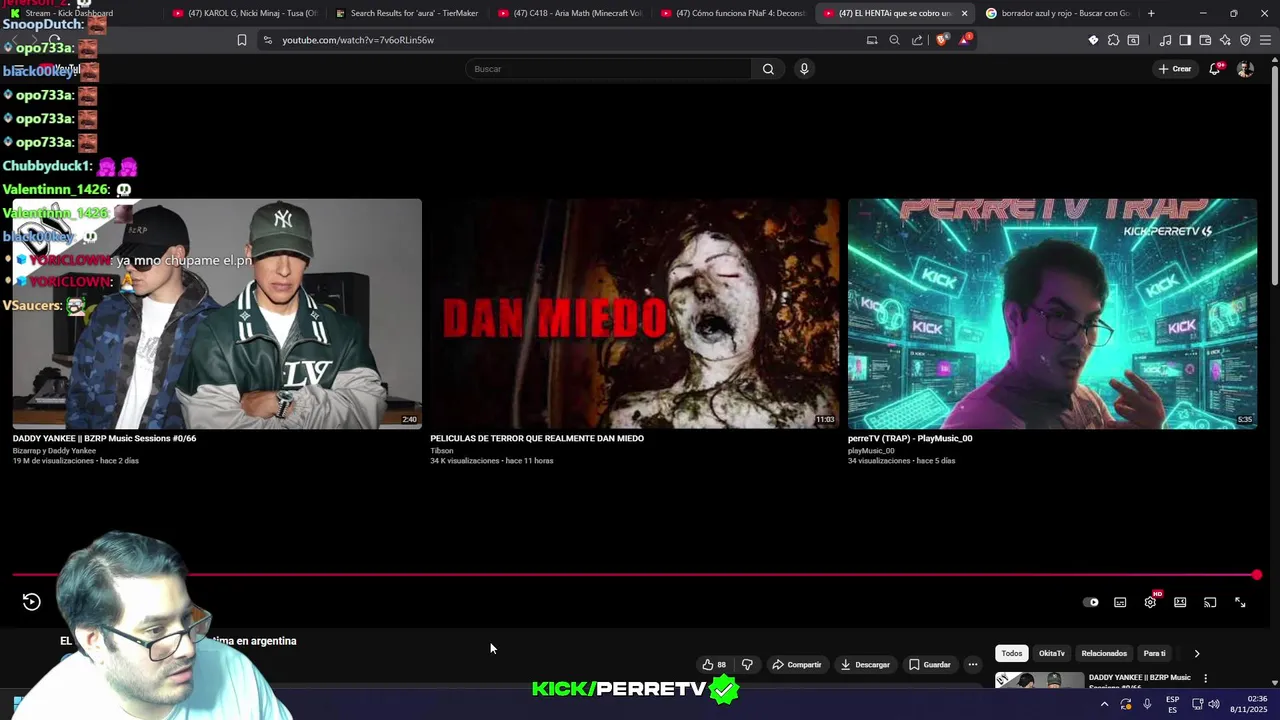Click the YouTube search magnifier button

click(x=768, y=69)
